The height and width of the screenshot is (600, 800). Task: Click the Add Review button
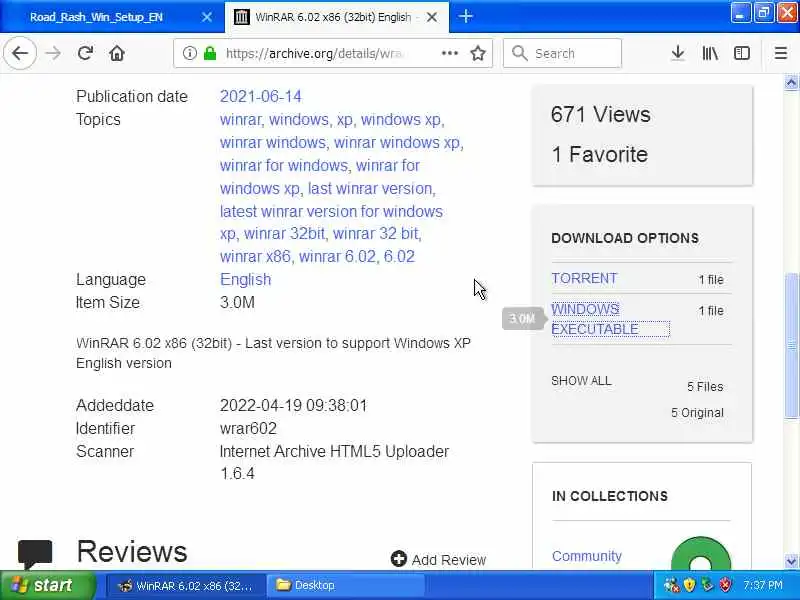438,560
